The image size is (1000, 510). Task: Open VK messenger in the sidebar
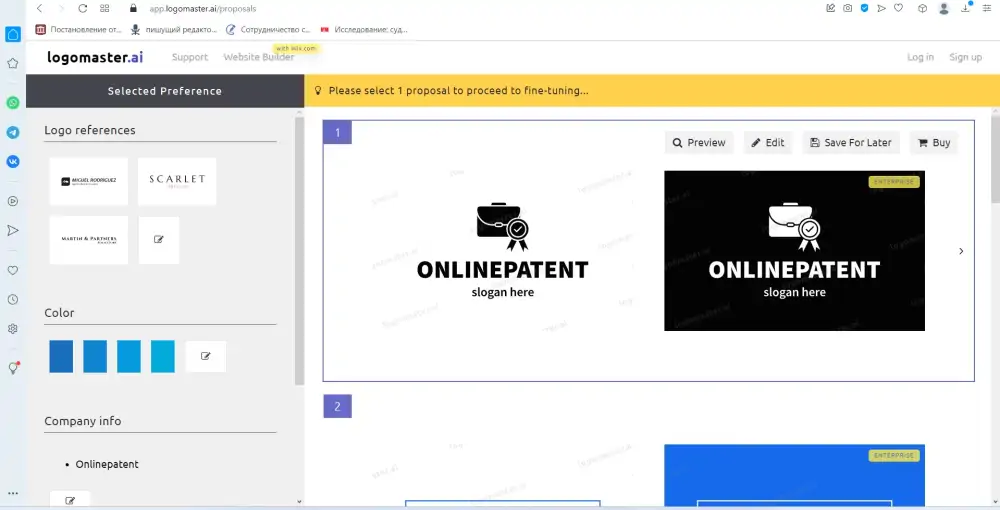point(13,161)
